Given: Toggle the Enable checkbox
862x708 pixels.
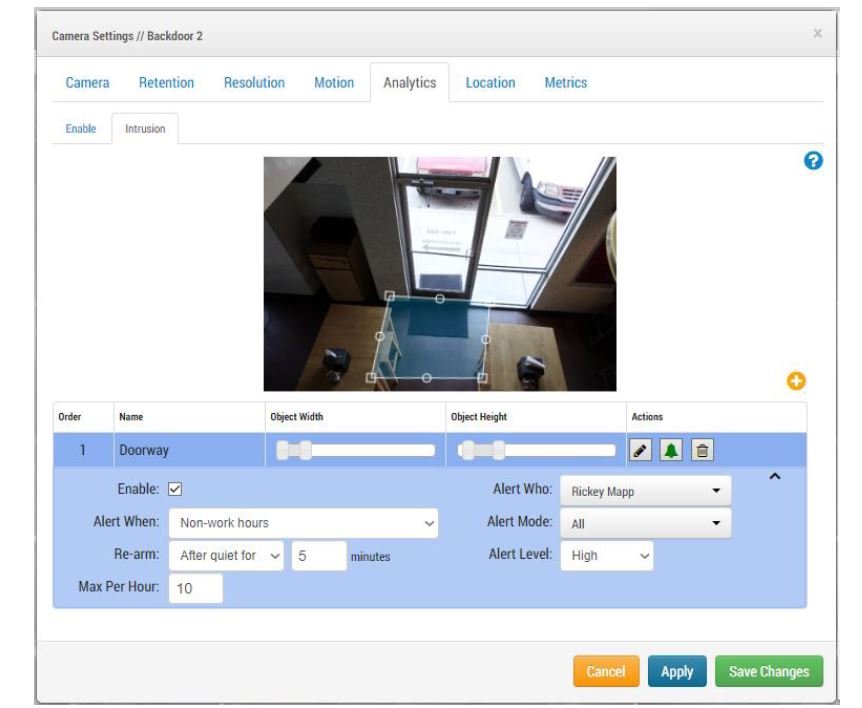Looking at the screenshot, I should 175,489.
